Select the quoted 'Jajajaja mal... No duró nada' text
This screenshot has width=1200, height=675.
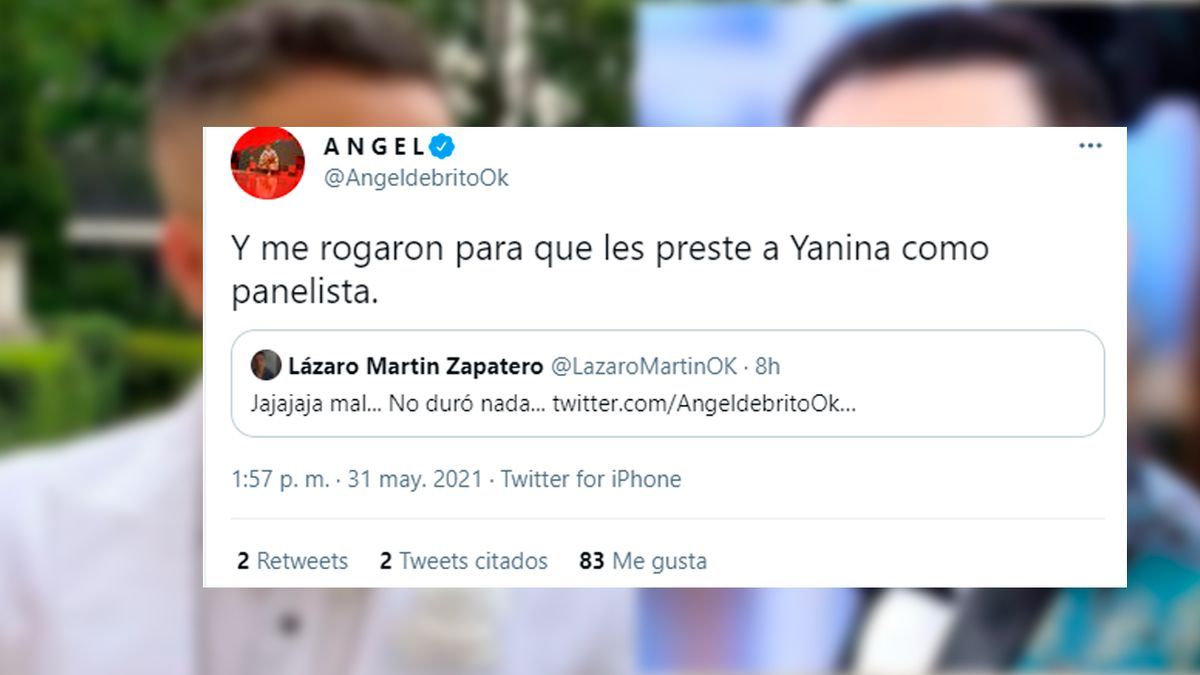pos(397,405)
